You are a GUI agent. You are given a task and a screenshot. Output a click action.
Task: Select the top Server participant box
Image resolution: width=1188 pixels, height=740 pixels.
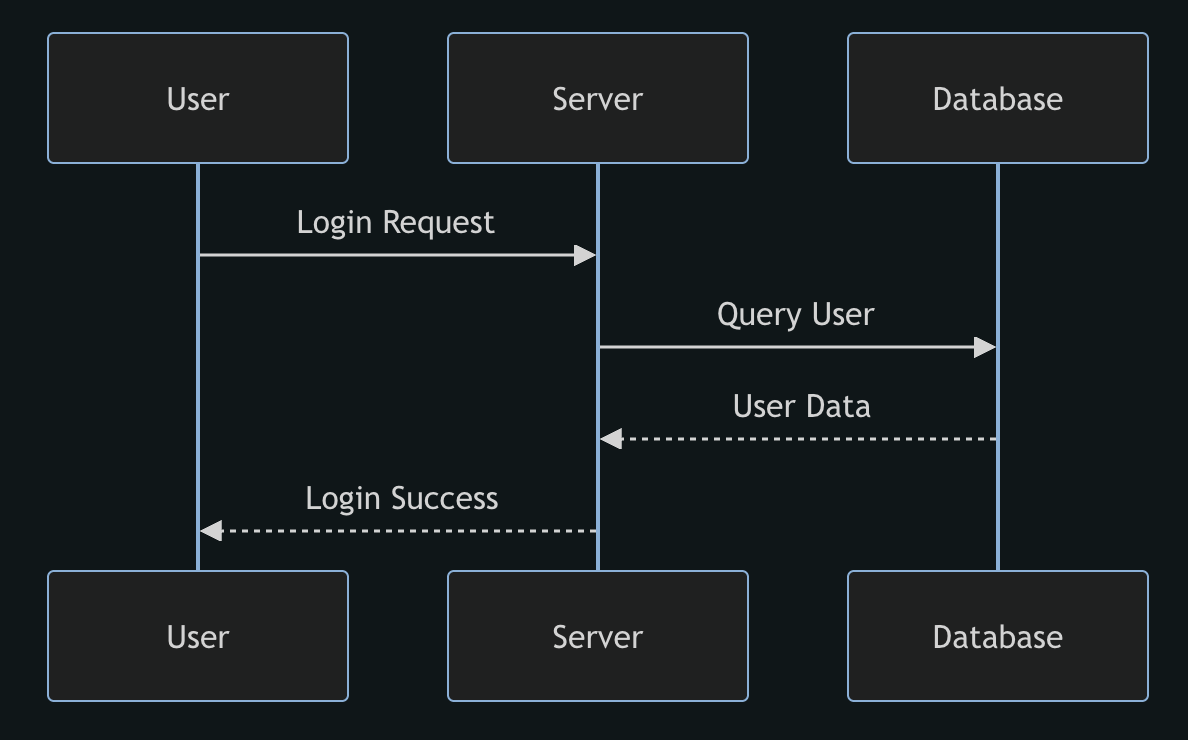coord(598,98)
